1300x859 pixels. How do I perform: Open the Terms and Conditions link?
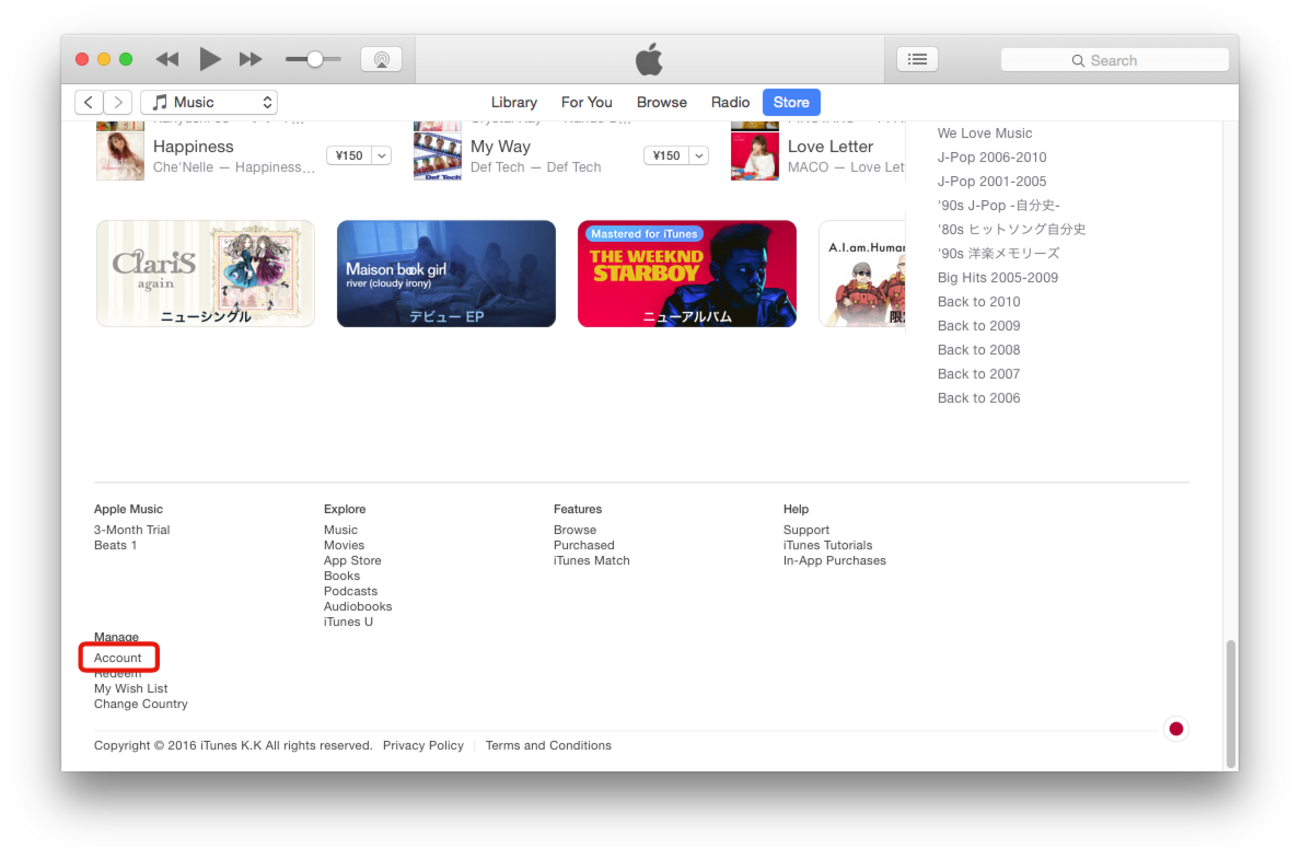548,745
